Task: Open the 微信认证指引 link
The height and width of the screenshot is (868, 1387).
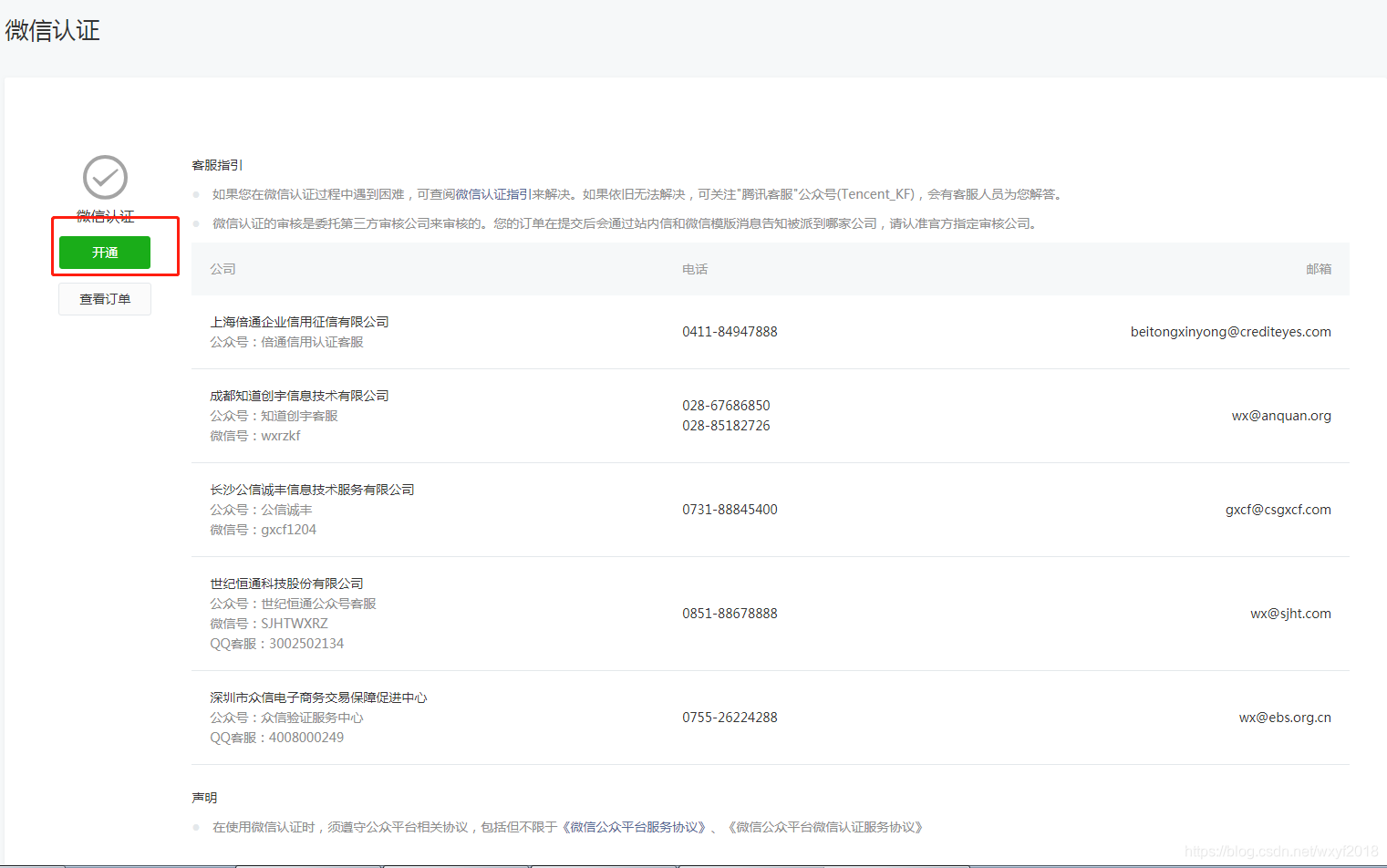Action: click(x=493, y=194)
